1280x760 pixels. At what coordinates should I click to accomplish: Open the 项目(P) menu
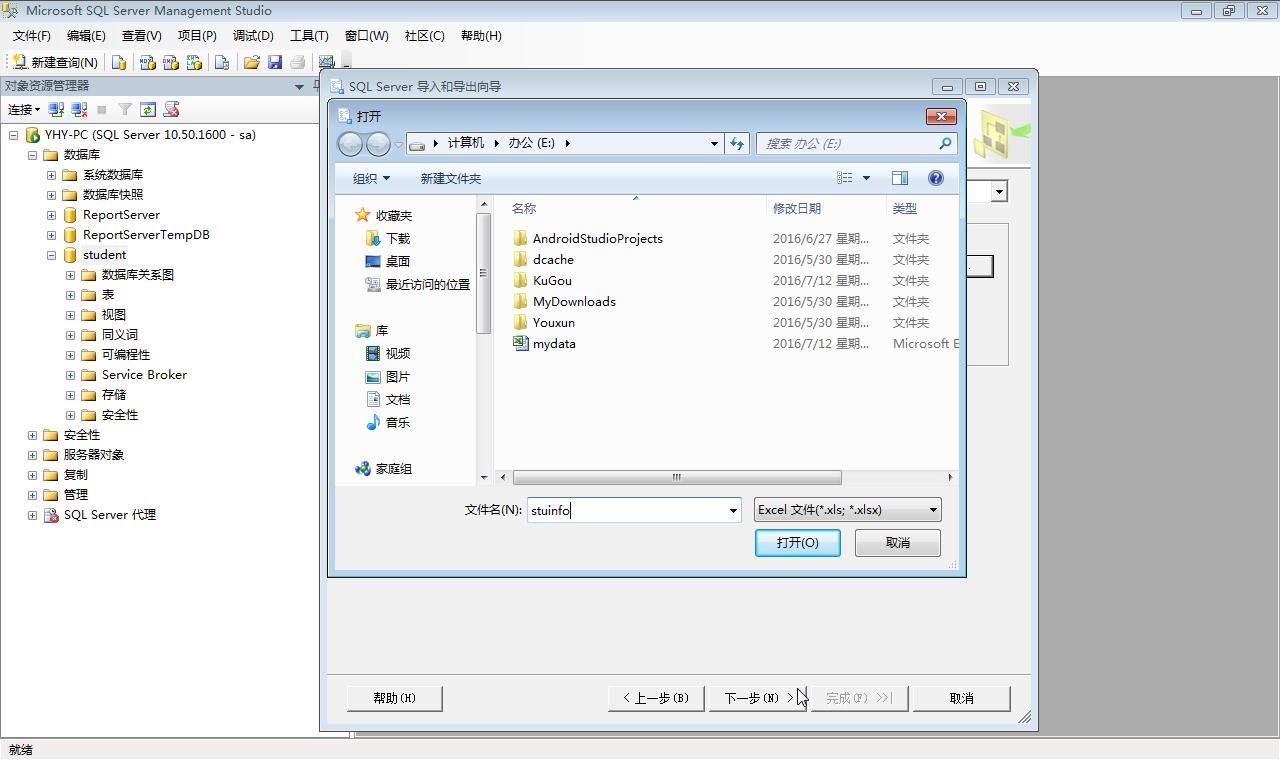pyautogui.click(x=197, y=35)
